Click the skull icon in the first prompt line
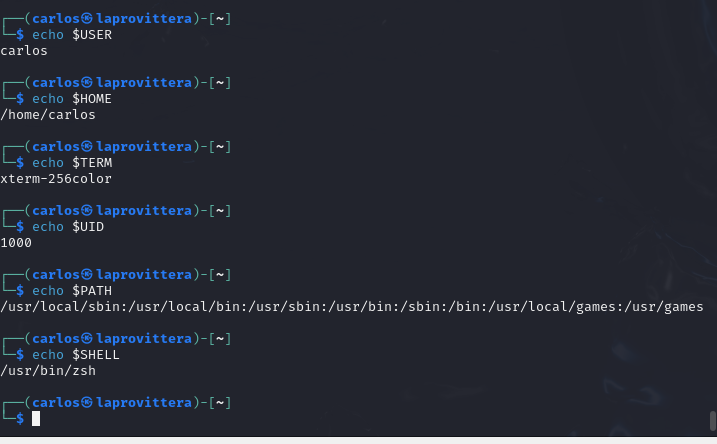717x444 pixels. (x=87, y=18)
